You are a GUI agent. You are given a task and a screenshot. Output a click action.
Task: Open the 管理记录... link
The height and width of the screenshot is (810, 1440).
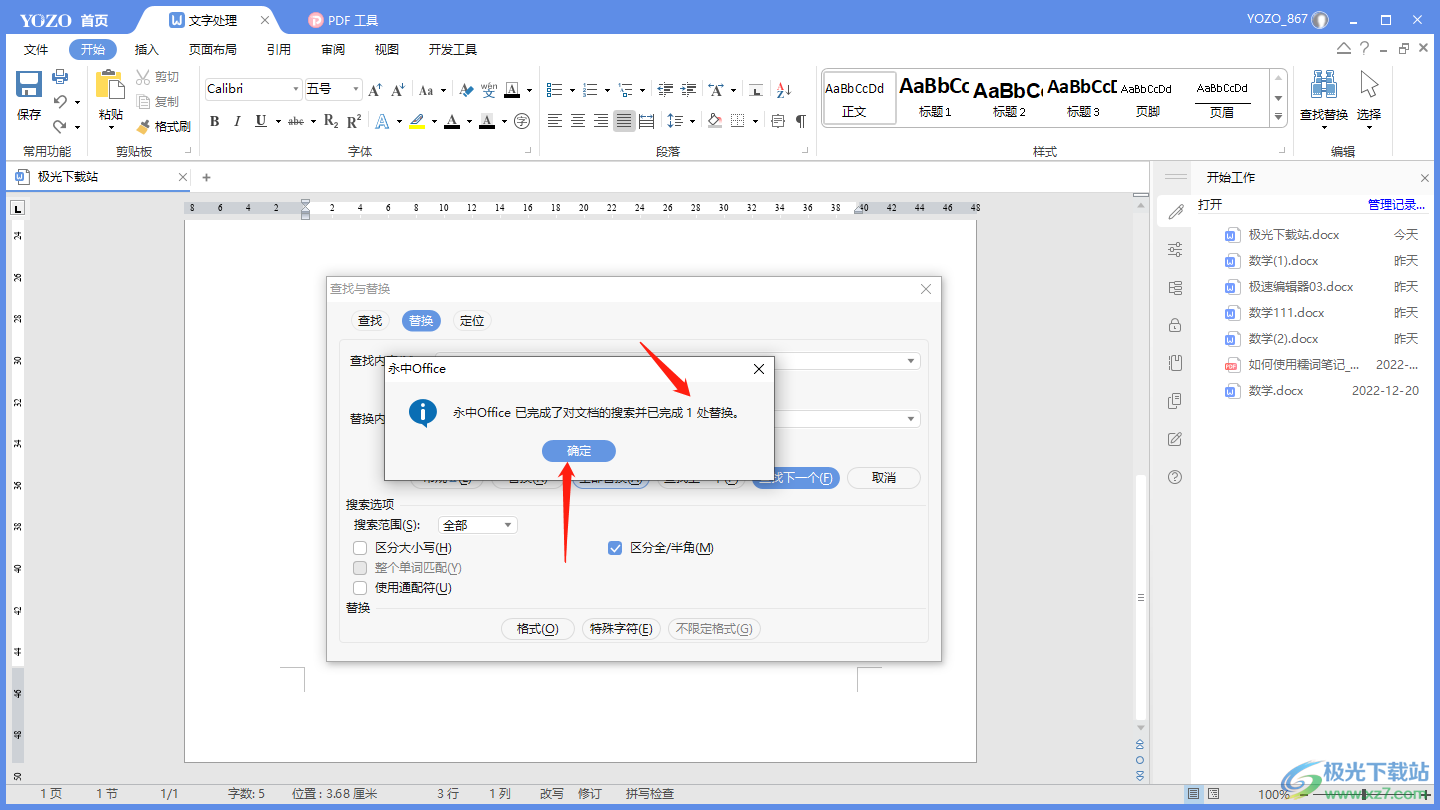1397,204
